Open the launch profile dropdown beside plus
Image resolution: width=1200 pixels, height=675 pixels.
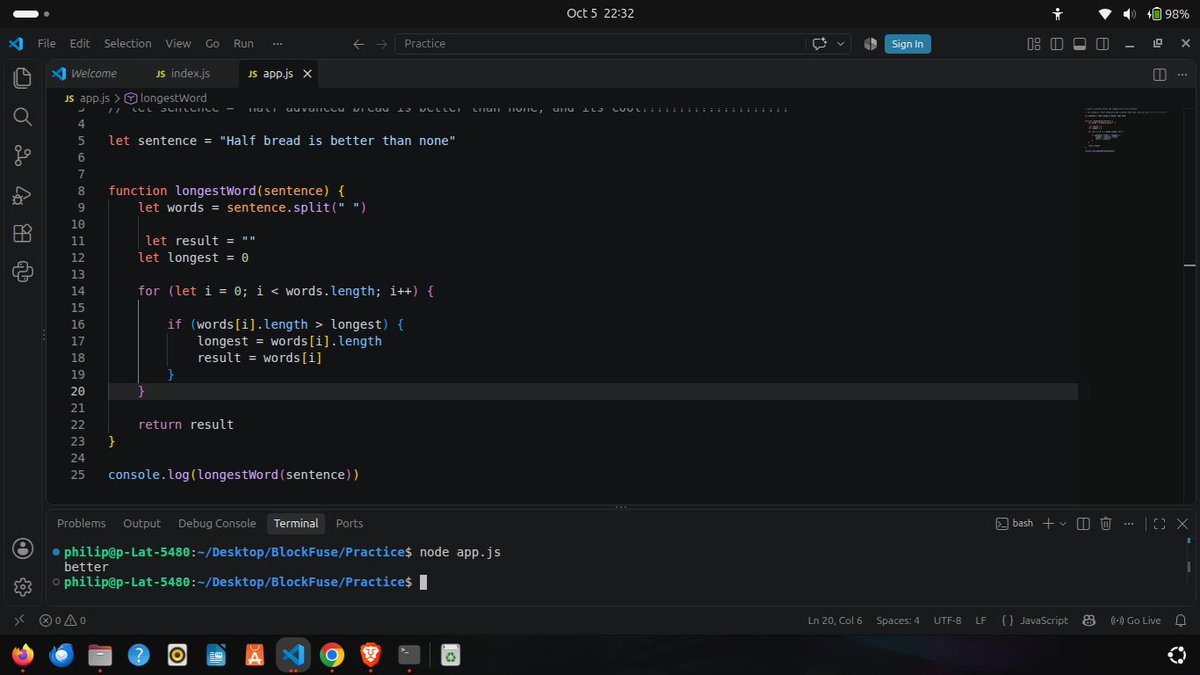(x=1063, y=523)
